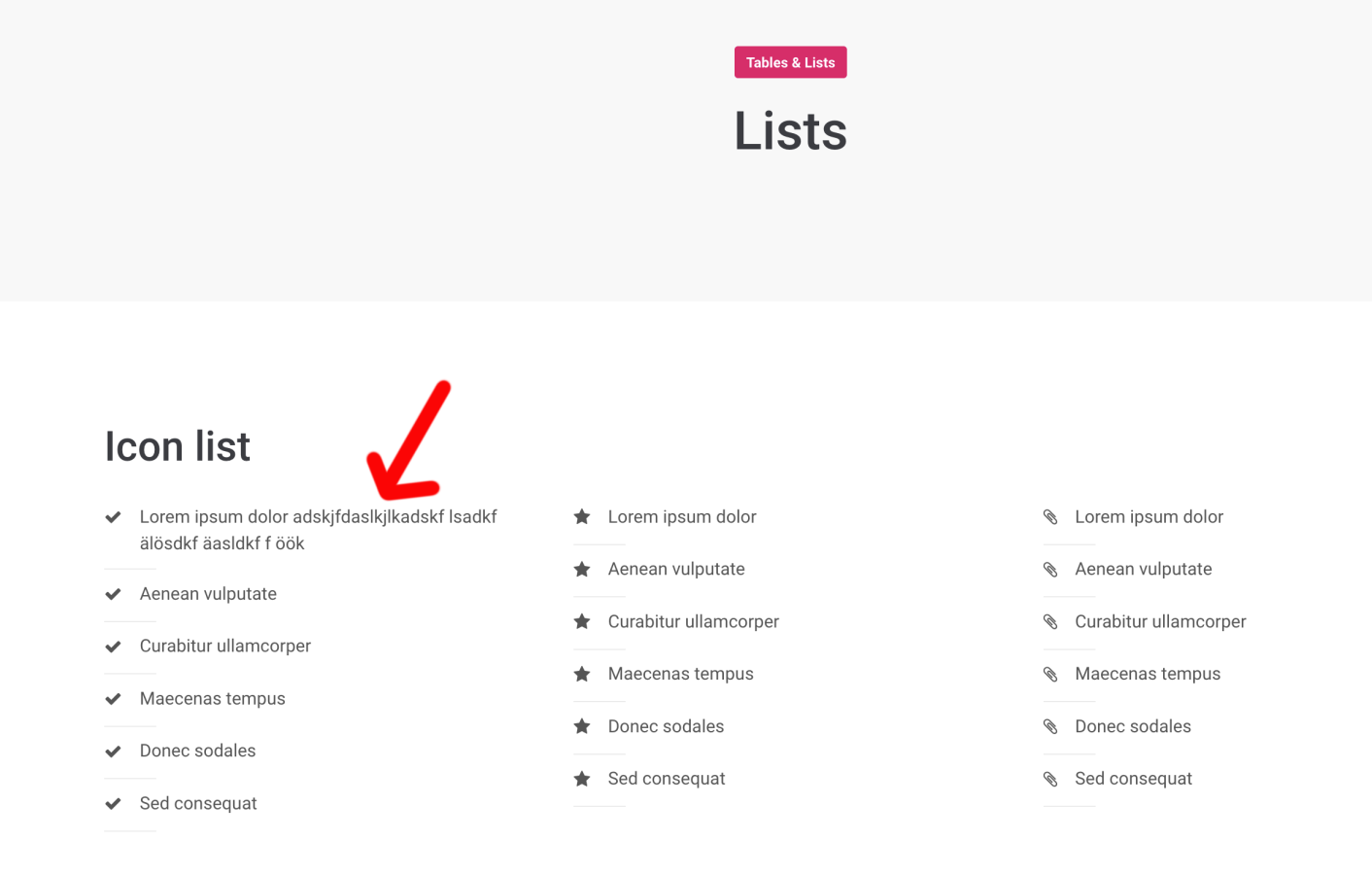
Task: Click the Lists page heading
Action: (x=790, y=131)
